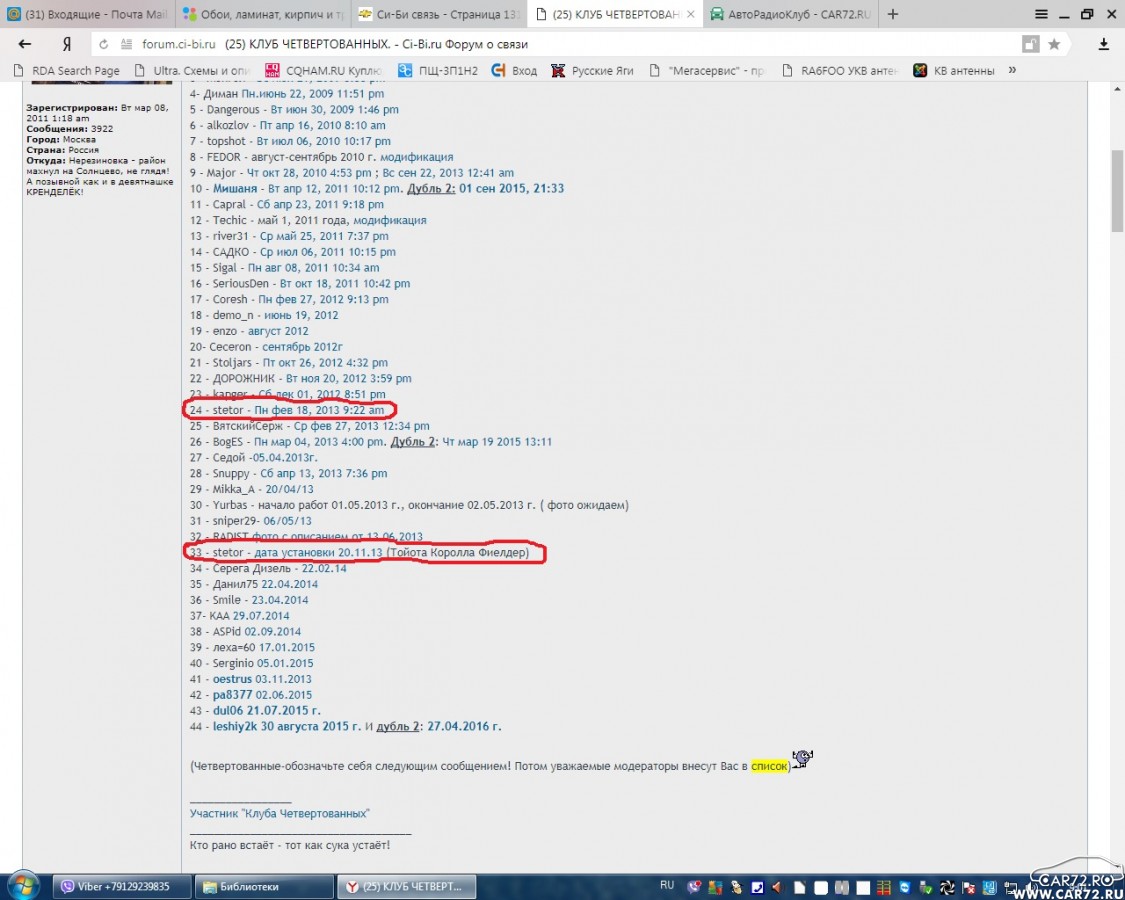
Task: Open the Yandex home button
Action: tap(67, 44)
